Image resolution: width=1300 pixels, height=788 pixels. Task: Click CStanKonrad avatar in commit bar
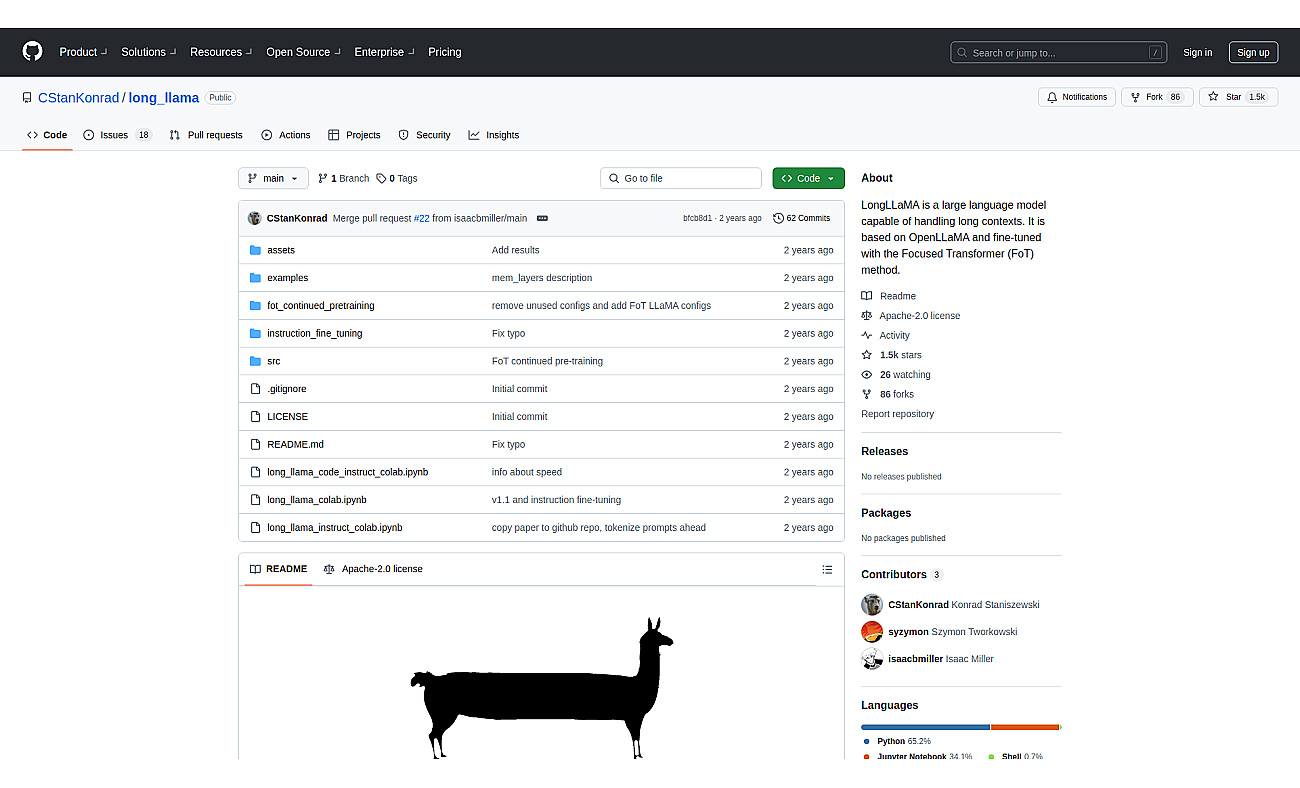255,218
